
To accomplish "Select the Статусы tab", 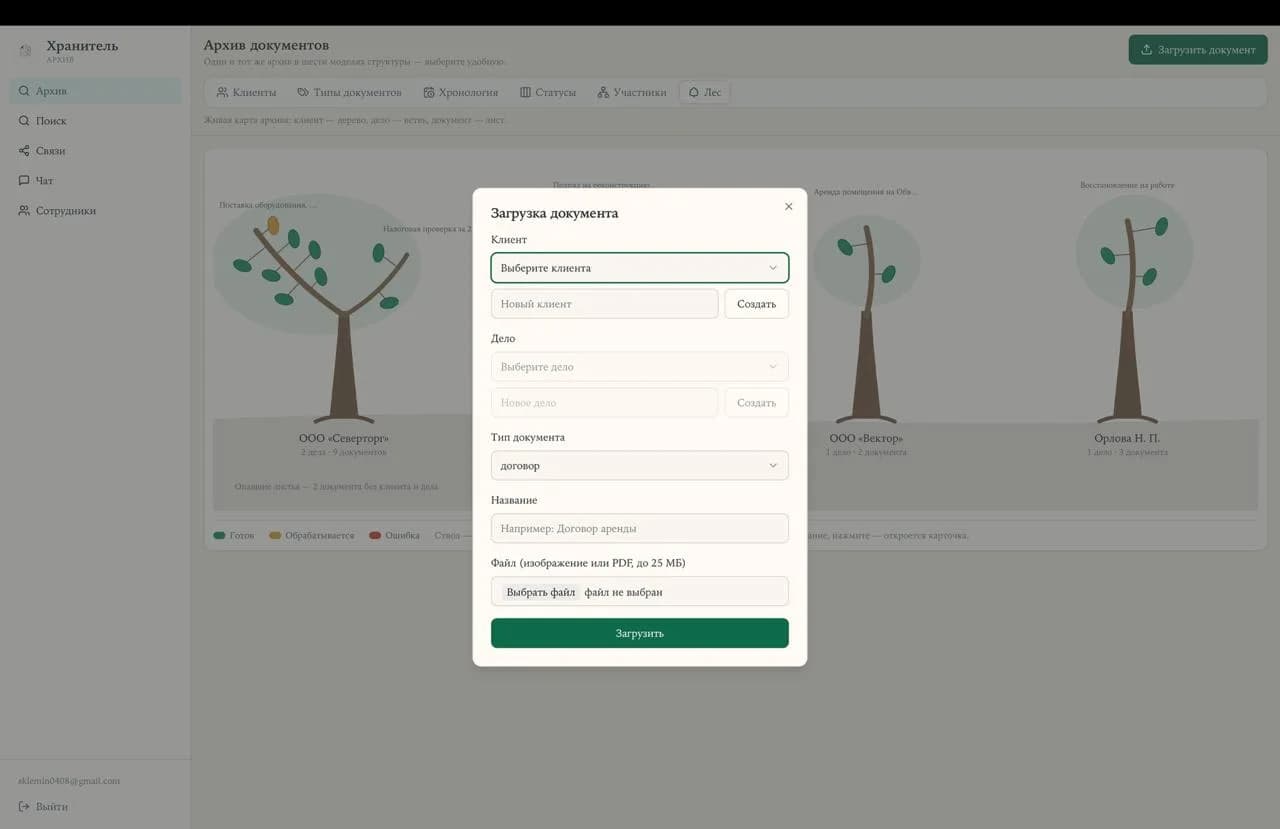I will coord(548,92).
